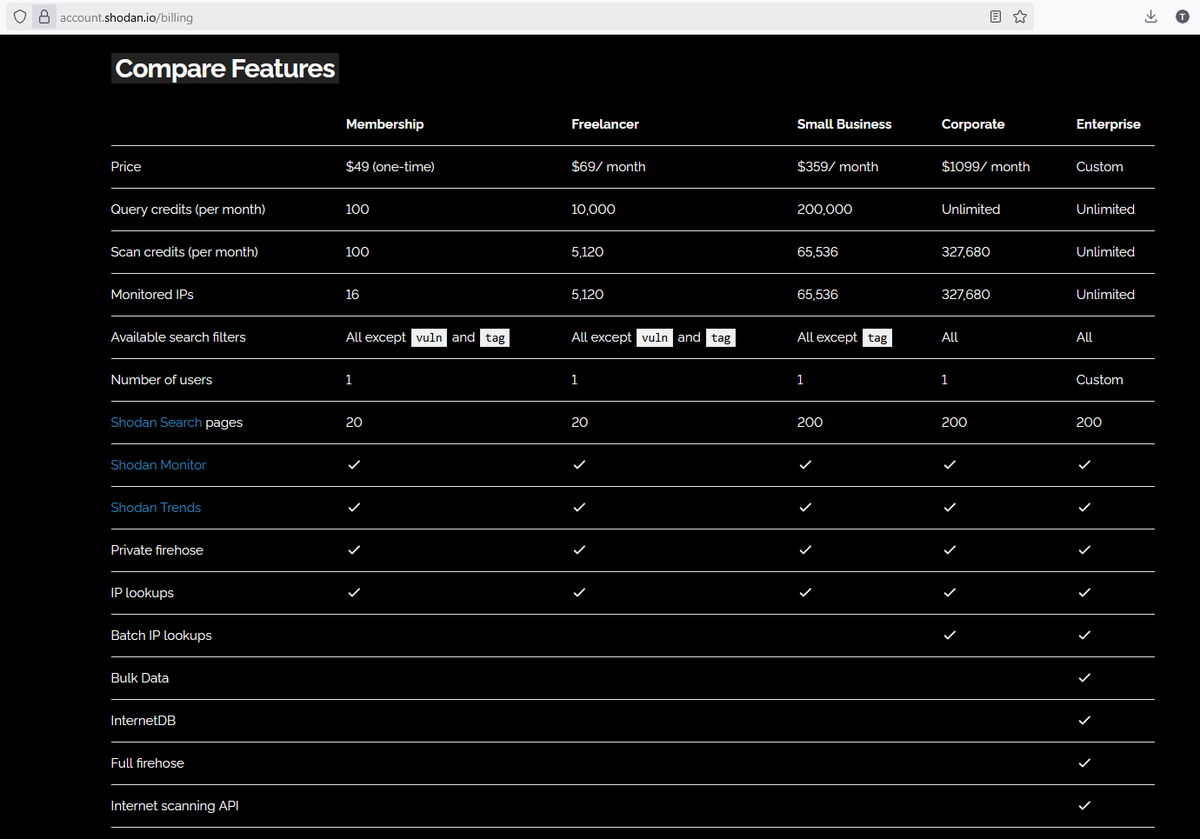Click Enterprise checkmark in Bulk Data row
The image size is (1200, 839).
point(1084,678)
